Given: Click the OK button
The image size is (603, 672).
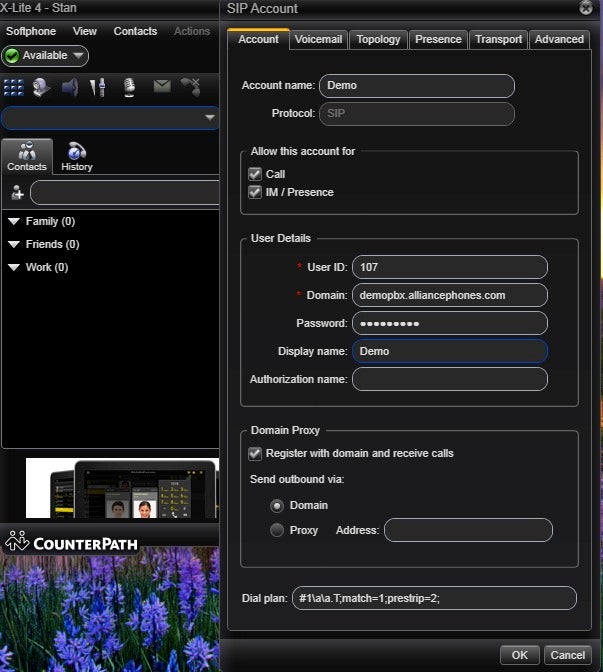Looking at the screenshot, I should (x=519, y=655).
